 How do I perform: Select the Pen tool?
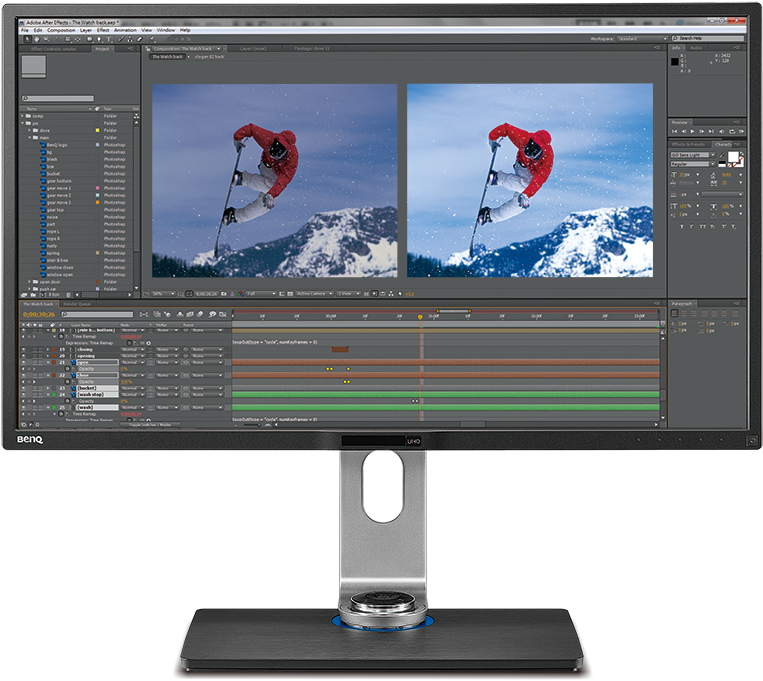pyautogui.click(x=99, y=39)
